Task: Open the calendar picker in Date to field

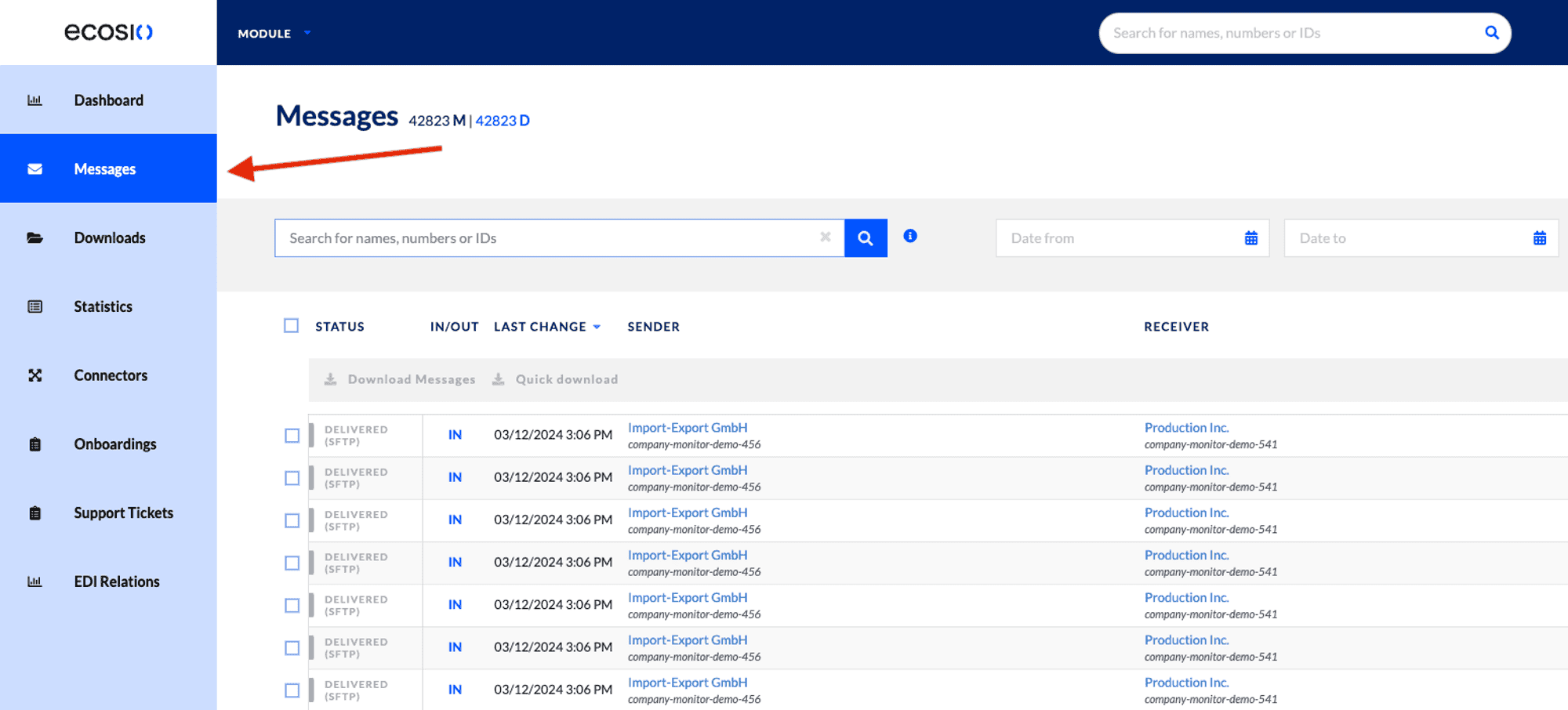Action: (1540, 237)
